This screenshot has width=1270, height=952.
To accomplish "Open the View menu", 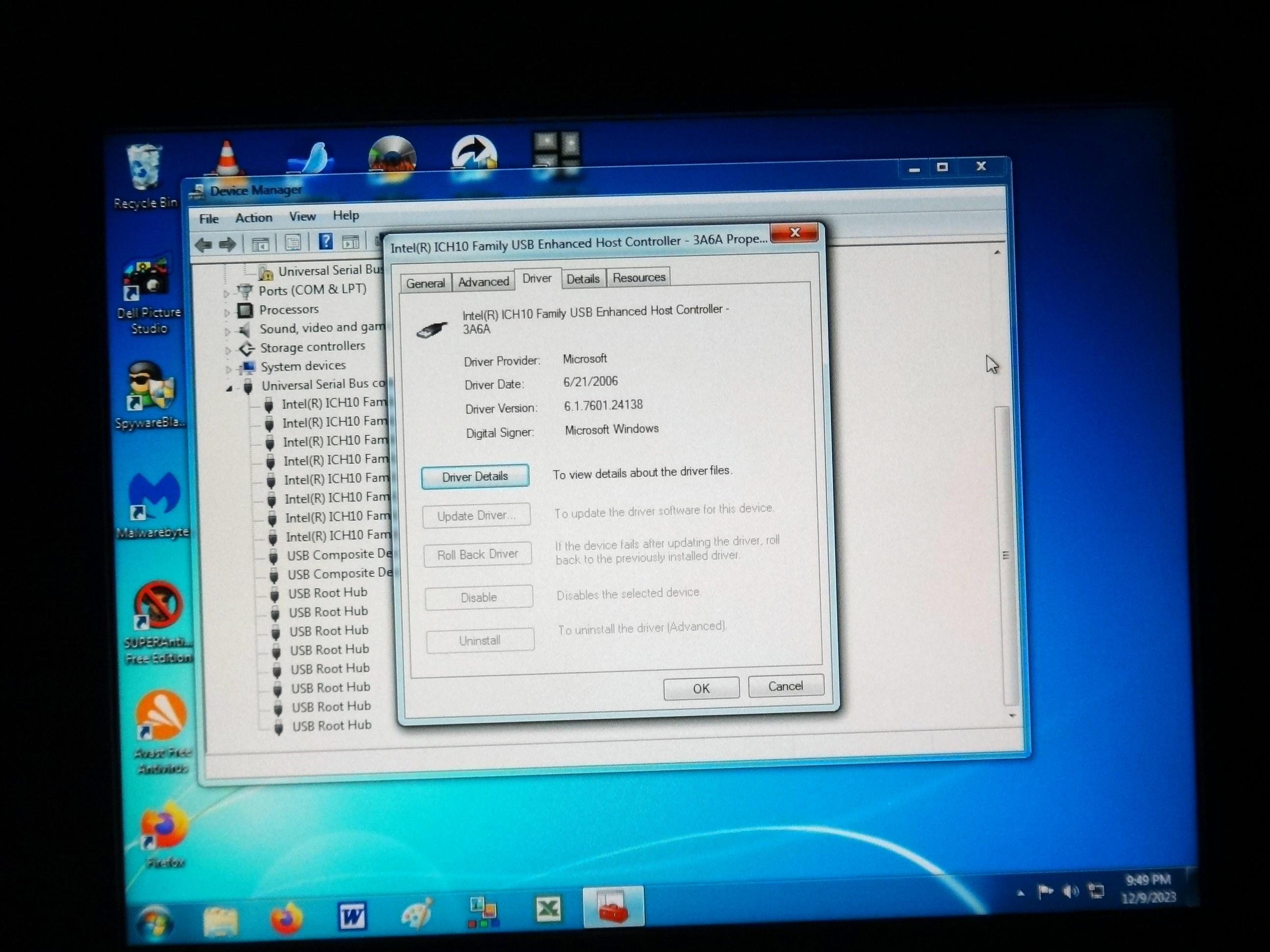I will 303,216.
